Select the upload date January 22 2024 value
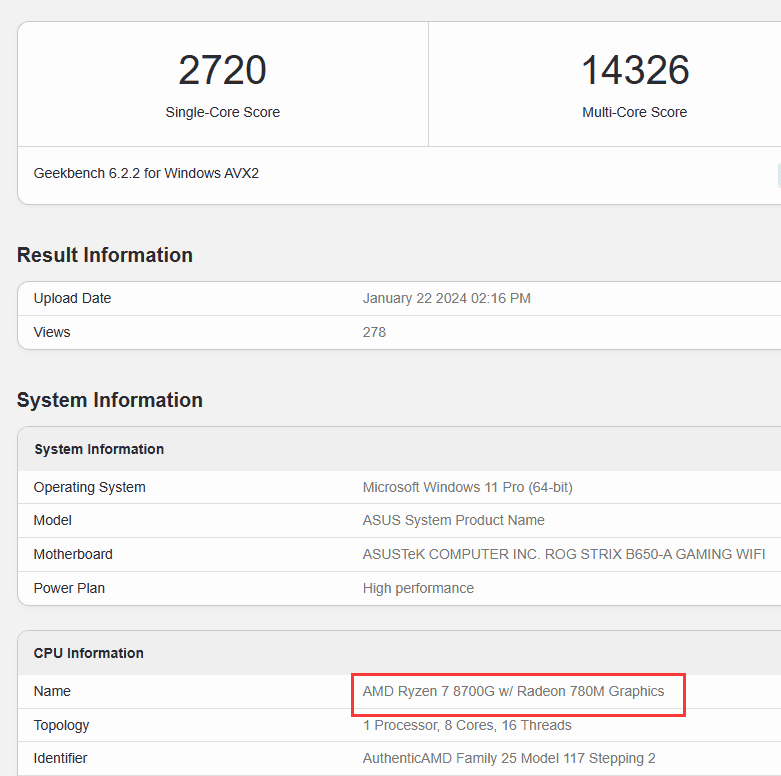Viewport: 781px width, 776px height. 446,298
